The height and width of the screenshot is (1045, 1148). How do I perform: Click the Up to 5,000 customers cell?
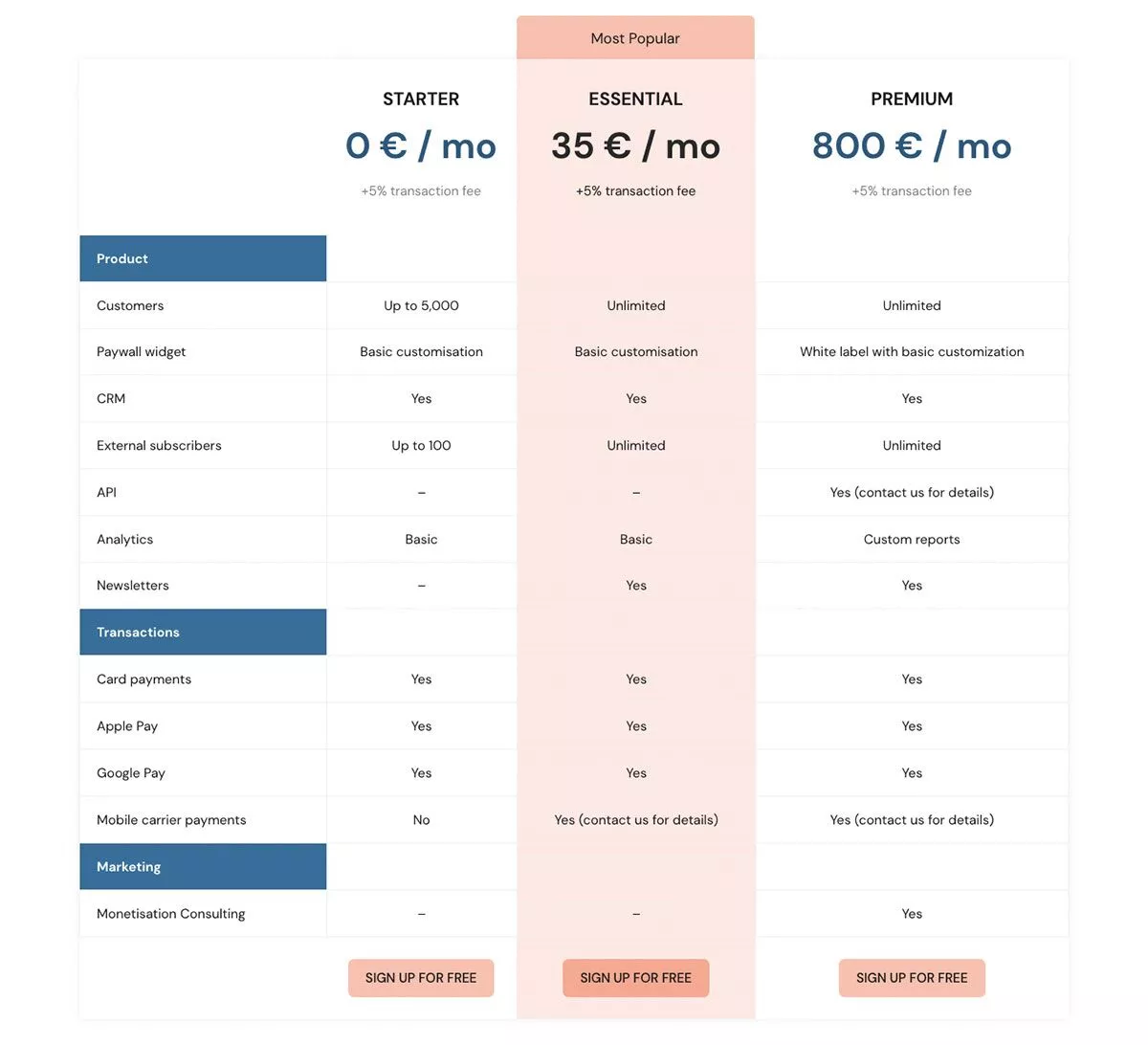coord(421,305)
